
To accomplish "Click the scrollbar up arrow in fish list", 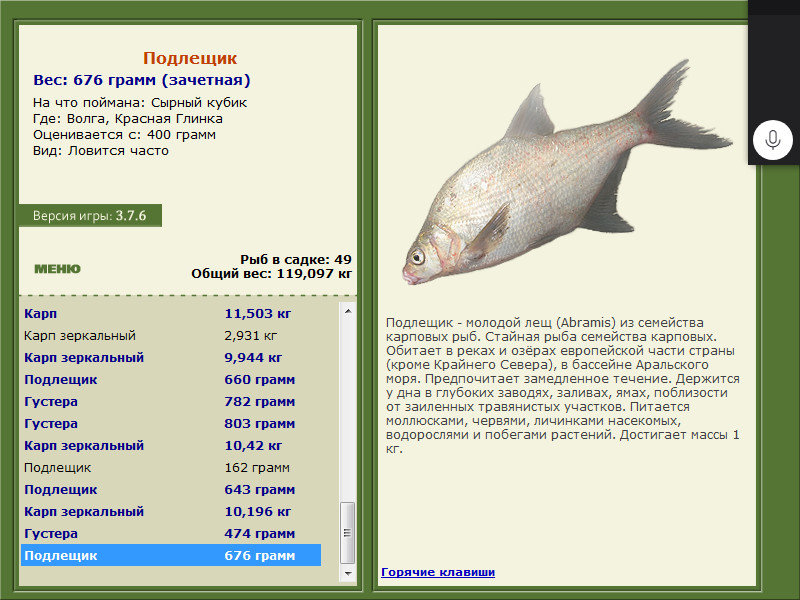I will pyautogui.click(x=348, y=311).
